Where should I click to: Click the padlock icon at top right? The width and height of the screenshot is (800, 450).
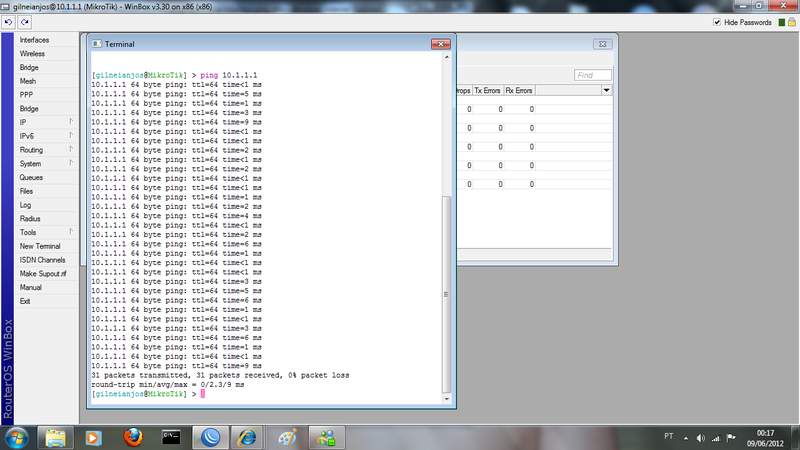click(792, 22)
